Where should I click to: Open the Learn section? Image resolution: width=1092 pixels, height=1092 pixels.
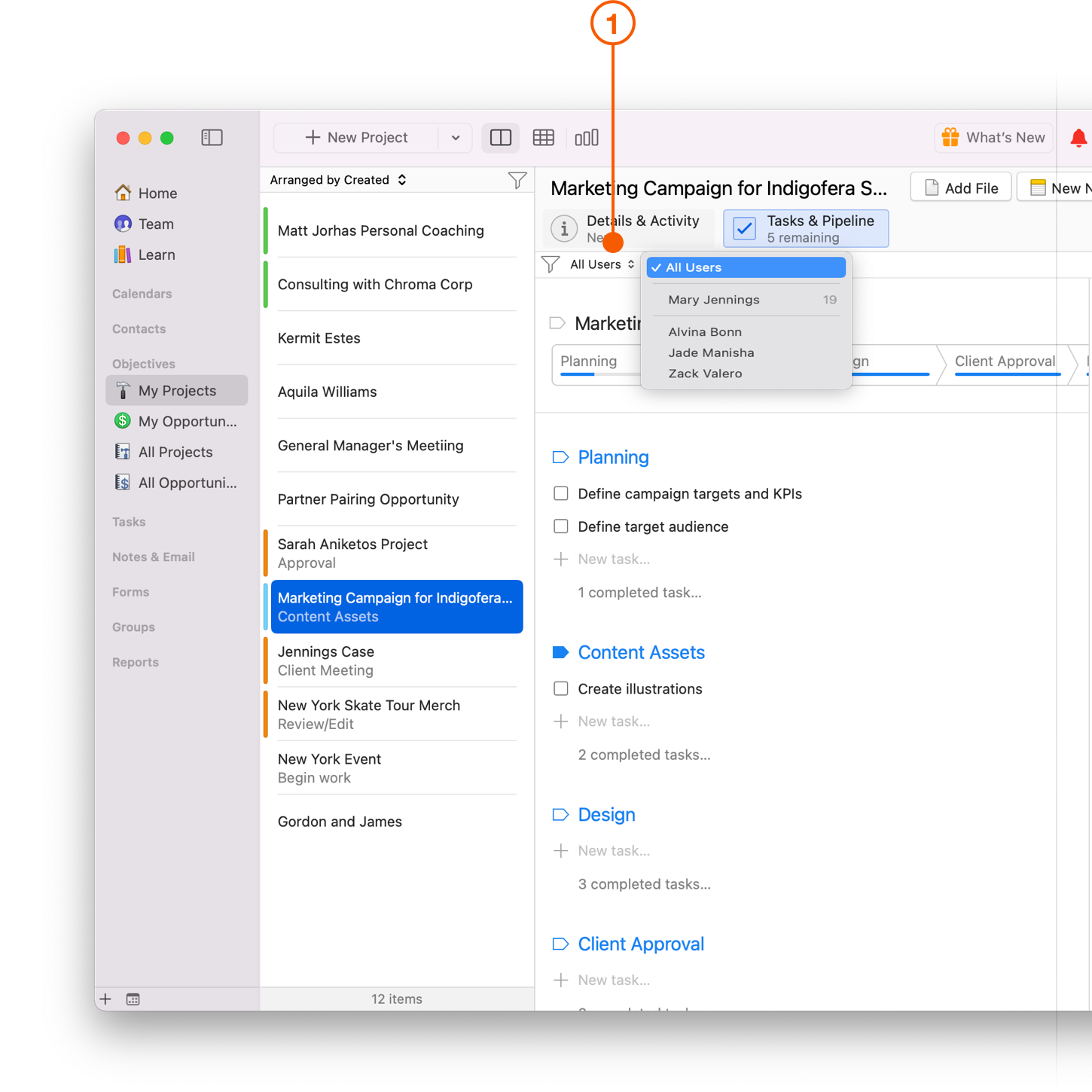pyautogui.click(x=122, y=255)
